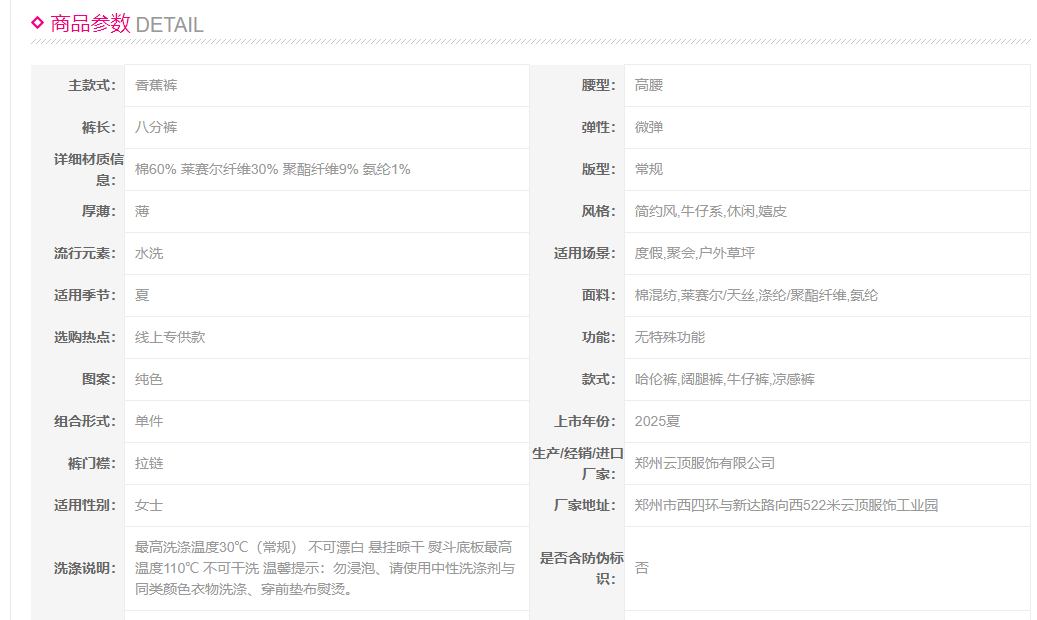The width and height of the screenshot is (1037, 620).
Task: Click the 面料 fabric label
Action: pyautogui.click(x=598, y=296)
